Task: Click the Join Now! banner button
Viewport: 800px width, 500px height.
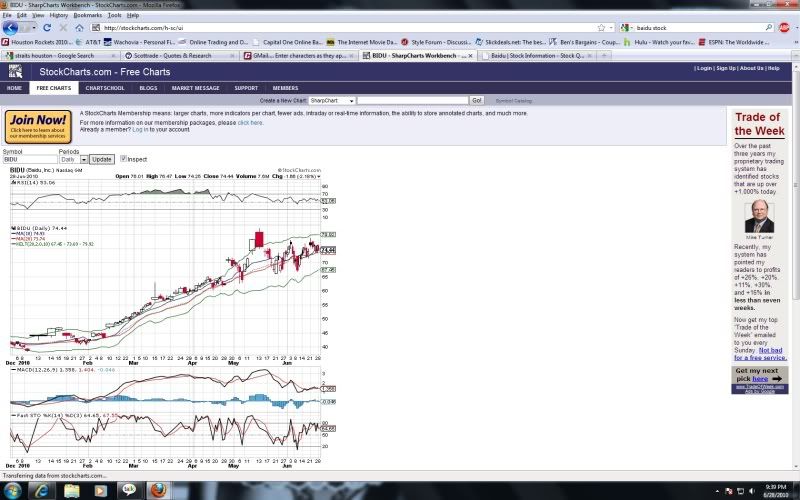Action: (x=38, y=127)
